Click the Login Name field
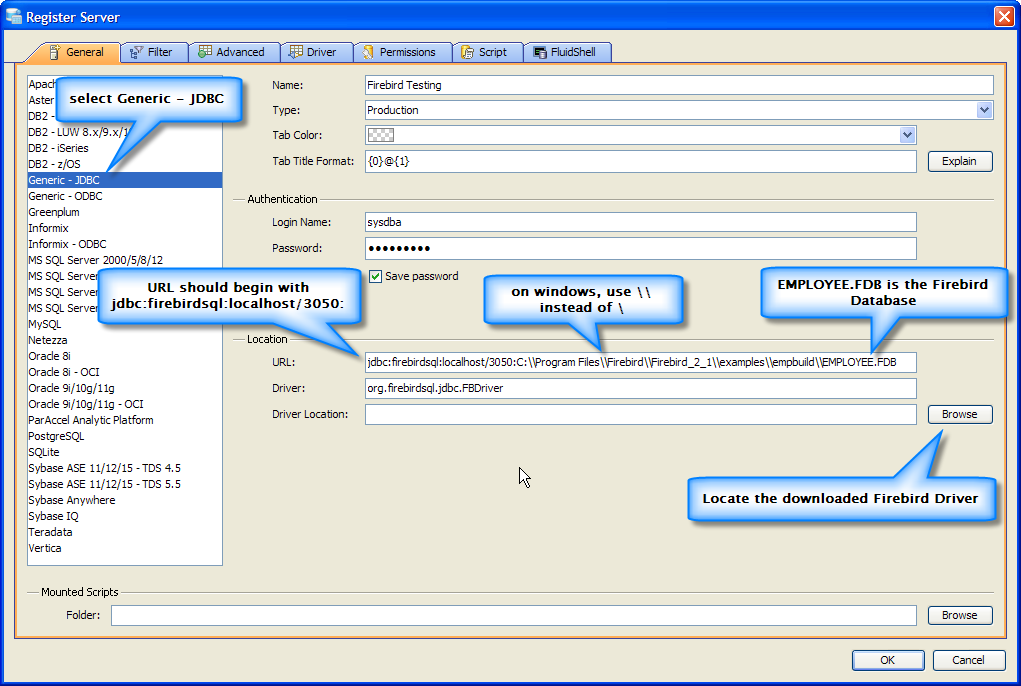 coord(641,222)
